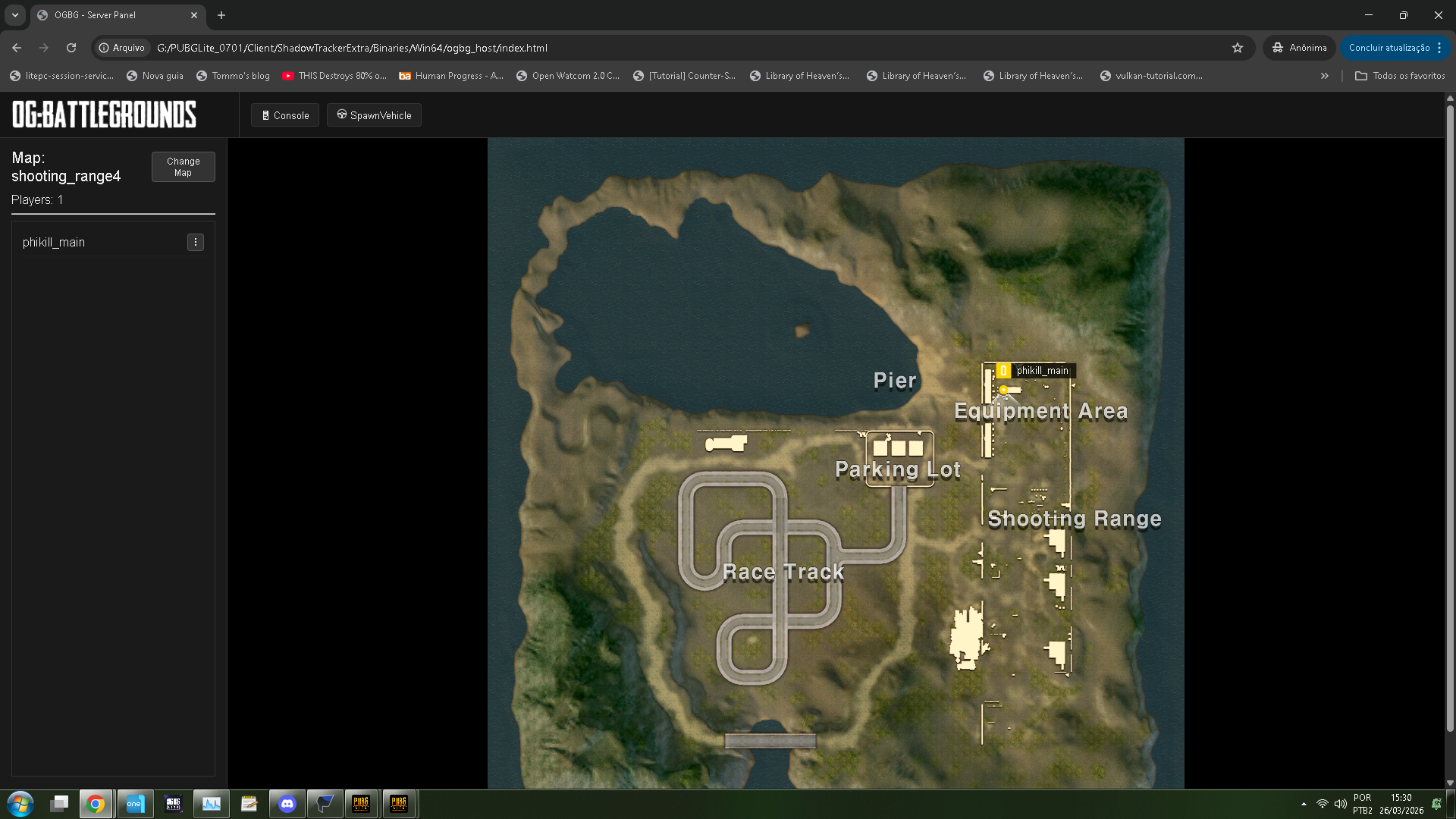Open vulkan-tutorial.com bookmark
Image resolution: width=1456 pixels, height=819 pixels.
1151,76
